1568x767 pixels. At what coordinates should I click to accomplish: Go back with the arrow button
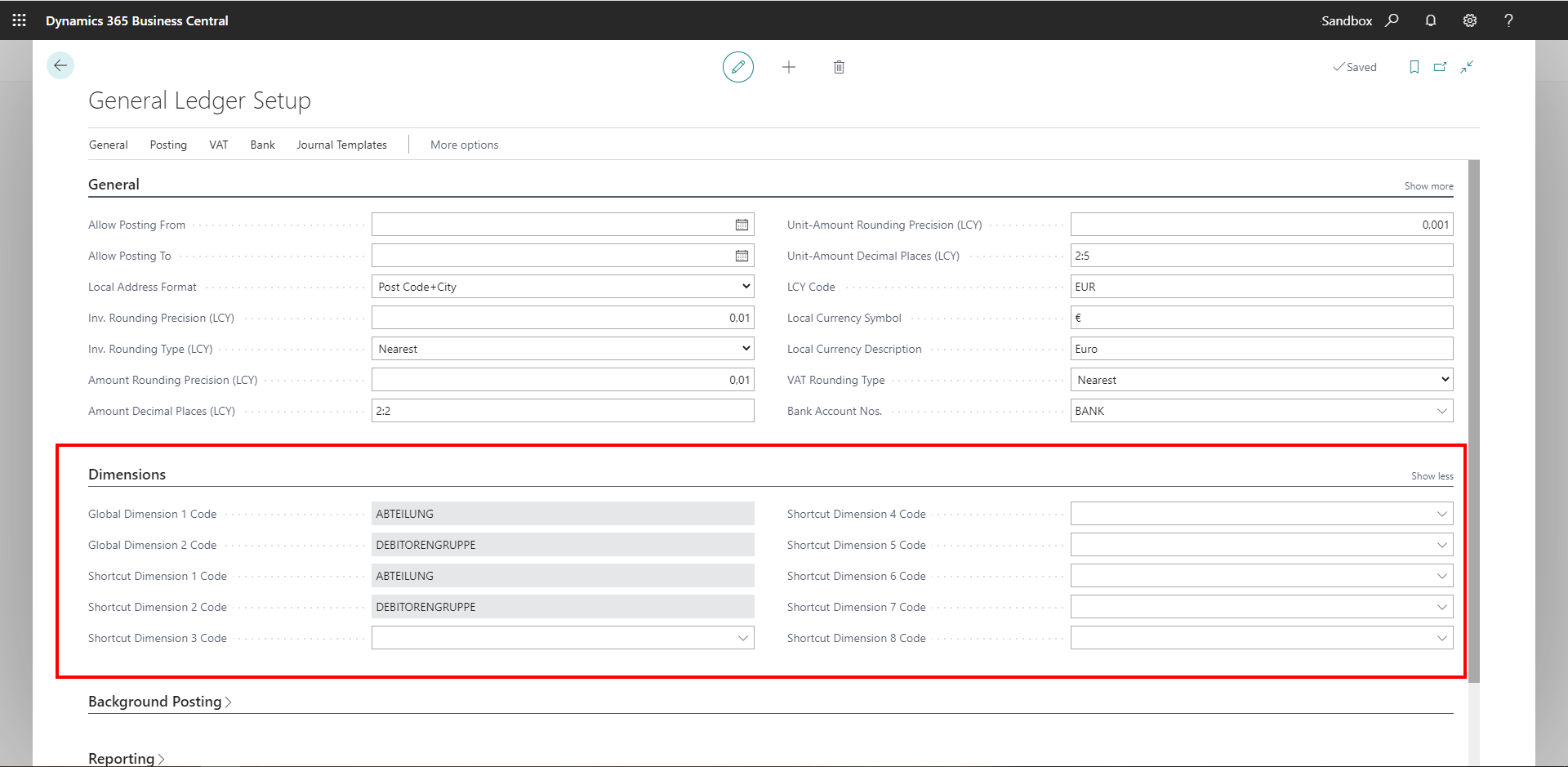pos(60,65)
